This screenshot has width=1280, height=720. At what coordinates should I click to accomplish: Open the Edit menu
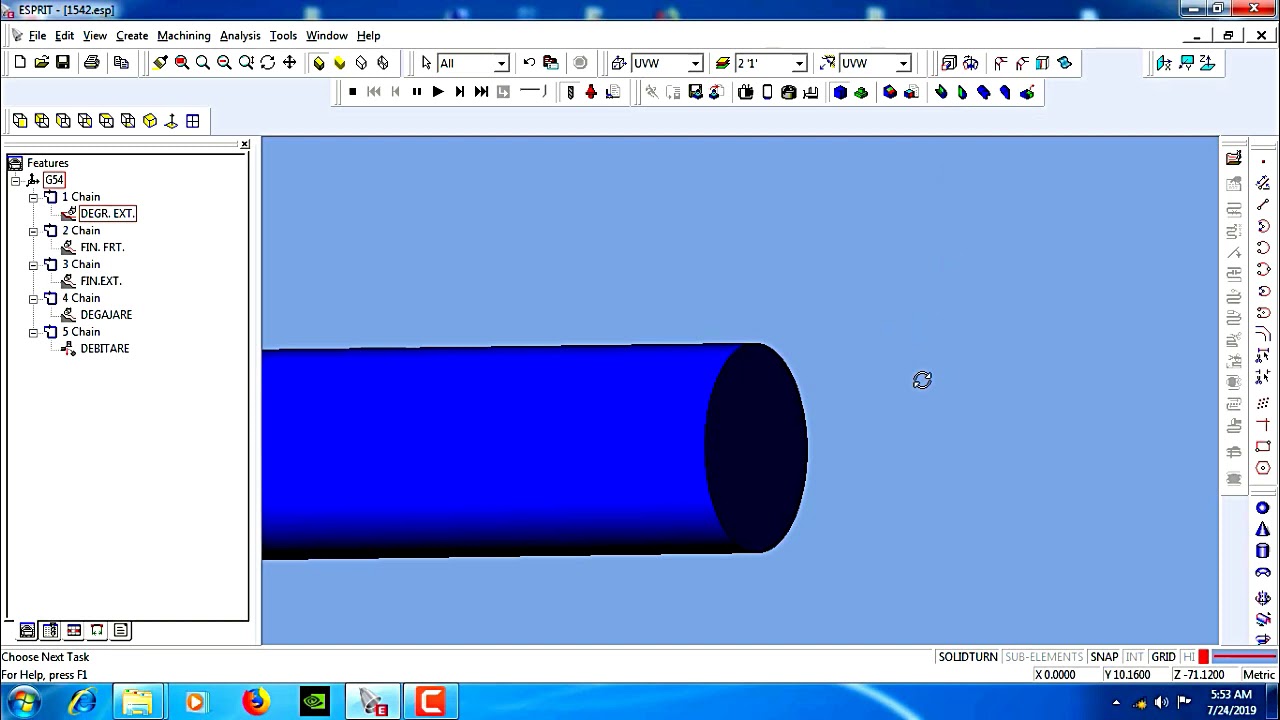64,35
